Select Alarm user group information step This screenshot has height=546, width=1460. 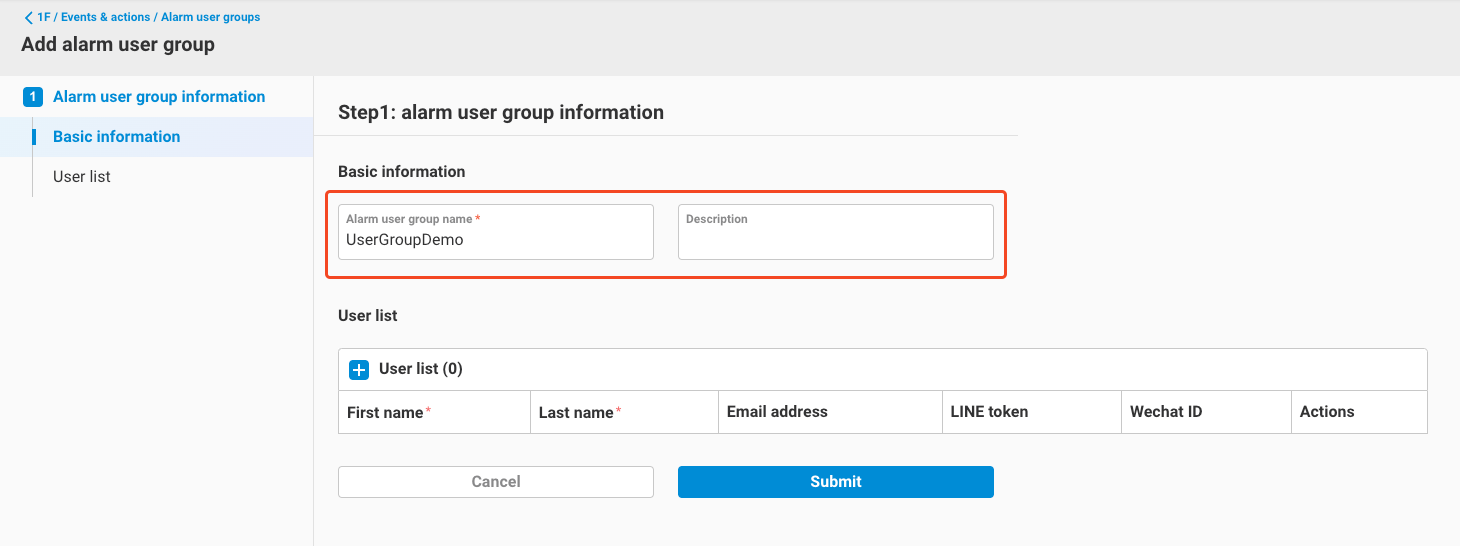(x=159, y=97)
